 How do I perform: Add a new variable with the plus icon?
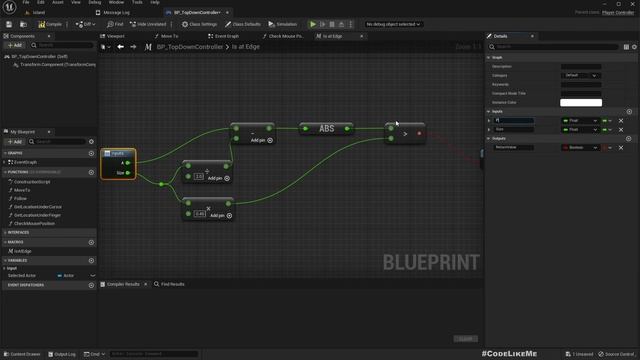91,260
